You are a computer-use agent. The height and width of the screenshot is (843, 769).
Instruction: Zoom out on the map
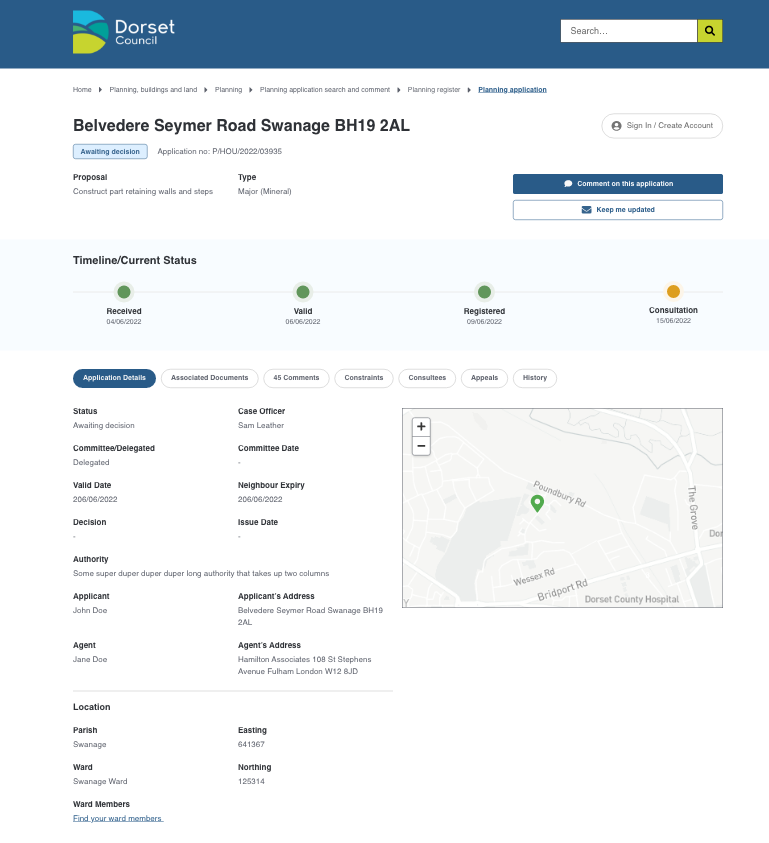[x=421, y=446]
